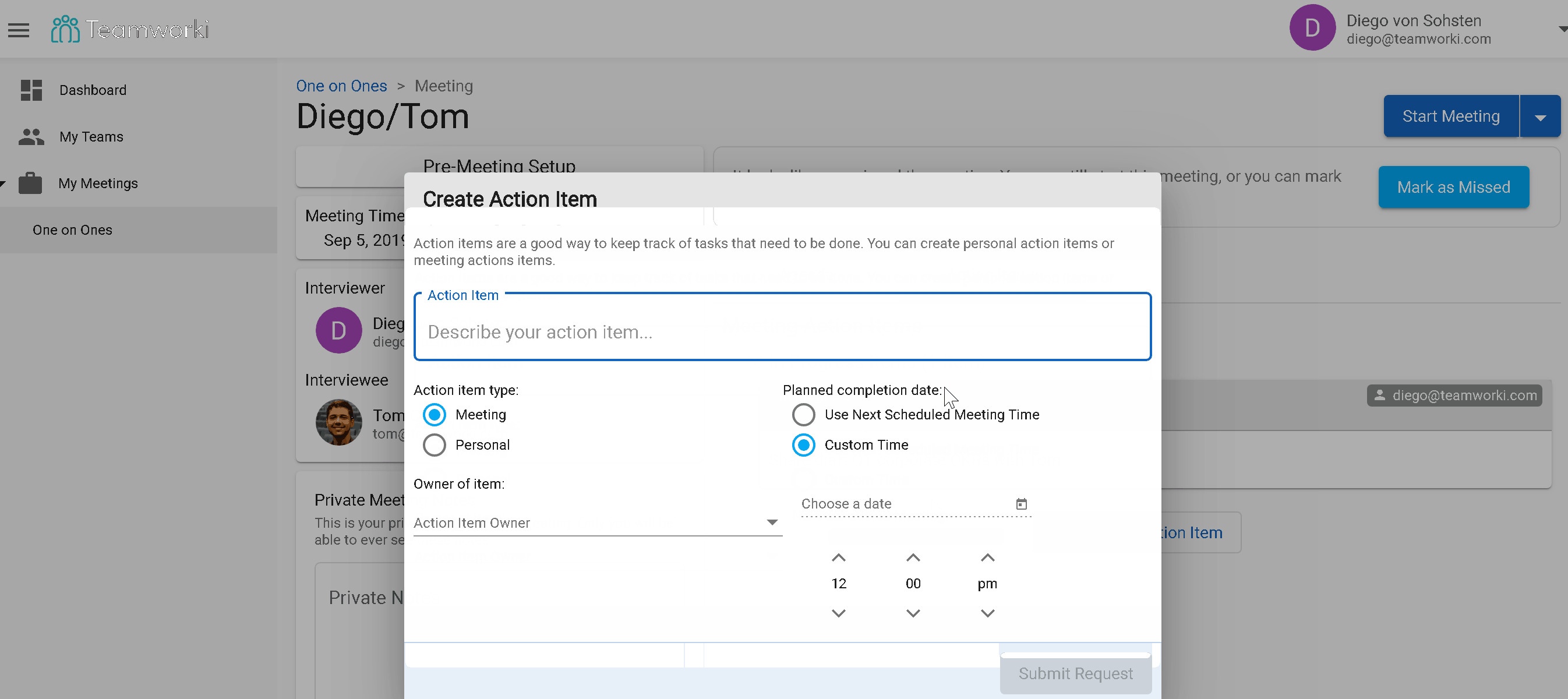Expand the Start Meeting dropdown arrow
Screen dimensions: 1568x699
click(x=1539, y=117)
